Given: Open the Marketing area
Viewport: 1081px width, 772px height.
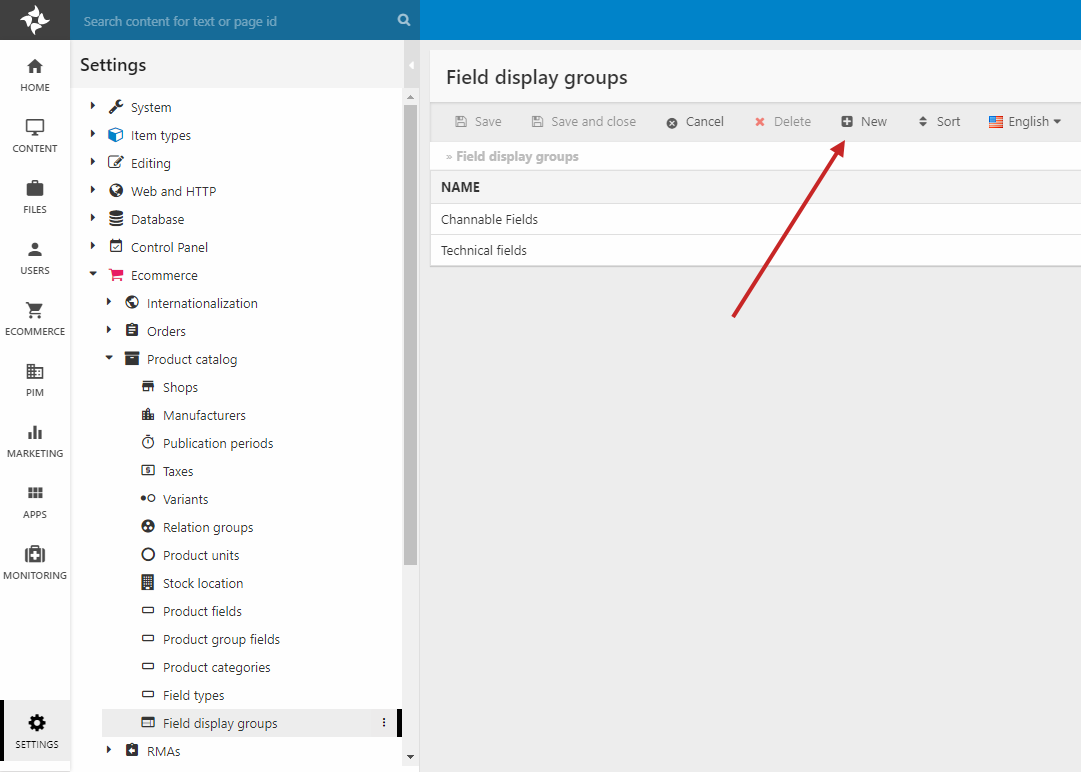Looking at the screenshot, I should pyautogui.click(x=35, y=441).
